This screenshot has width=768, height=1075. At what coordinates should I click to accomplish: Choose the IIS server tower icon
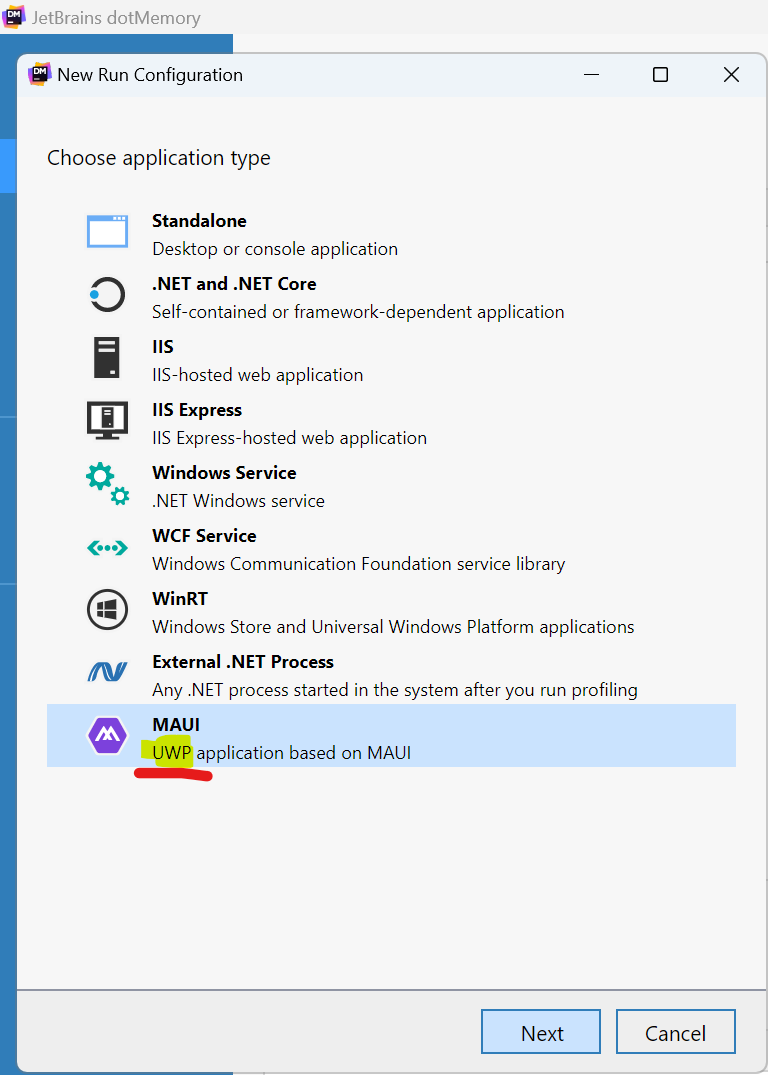pos(107,357)
